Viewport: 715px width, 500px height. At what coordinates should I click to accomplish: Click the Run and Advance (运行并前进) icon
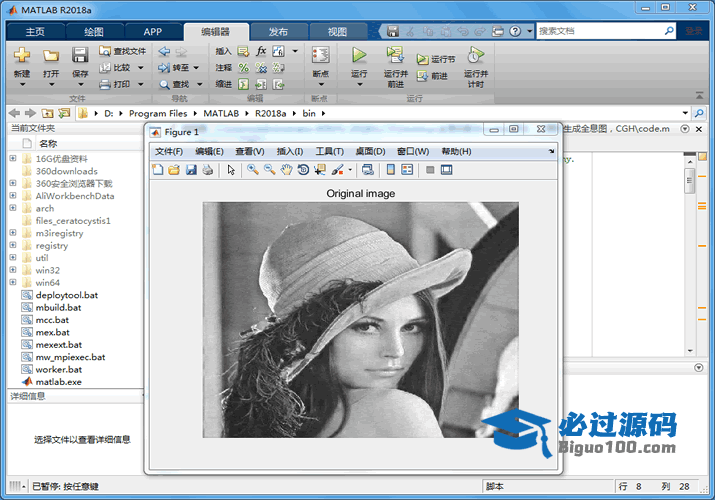[395, 55]
